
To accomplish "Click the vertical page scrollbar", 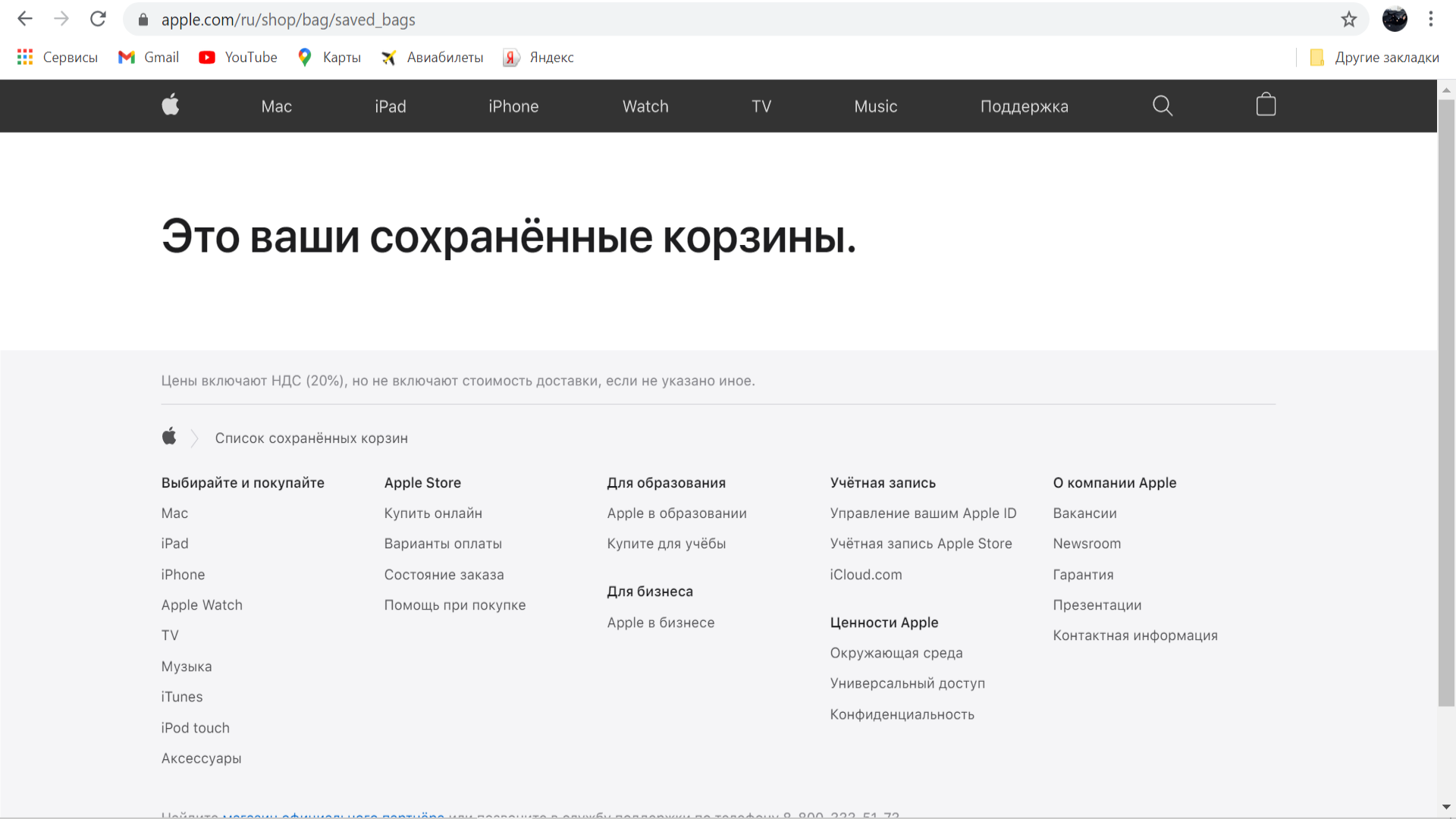I will coord(1446,402).
